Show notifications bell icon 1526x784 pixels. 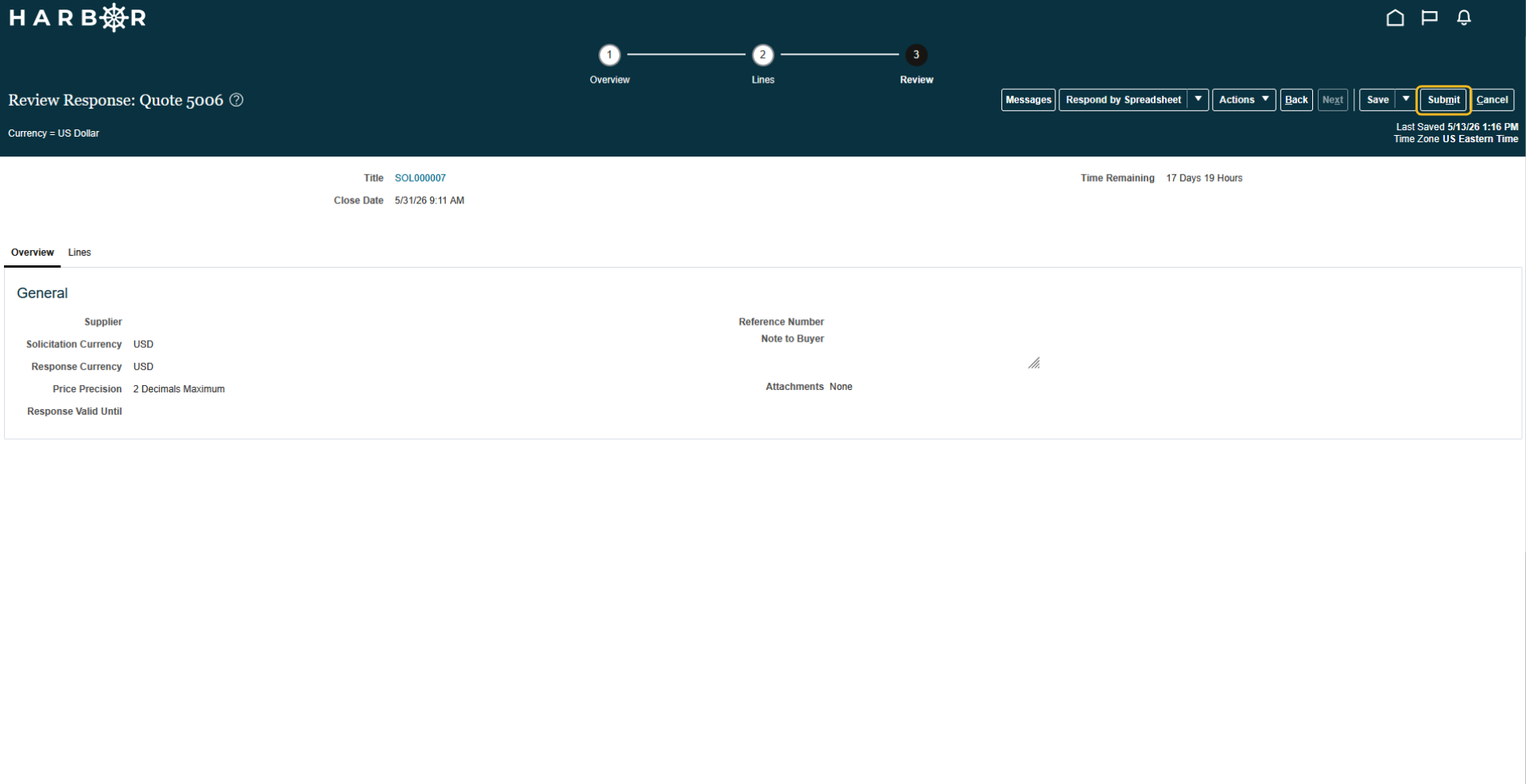click(x=1464, y=17)
